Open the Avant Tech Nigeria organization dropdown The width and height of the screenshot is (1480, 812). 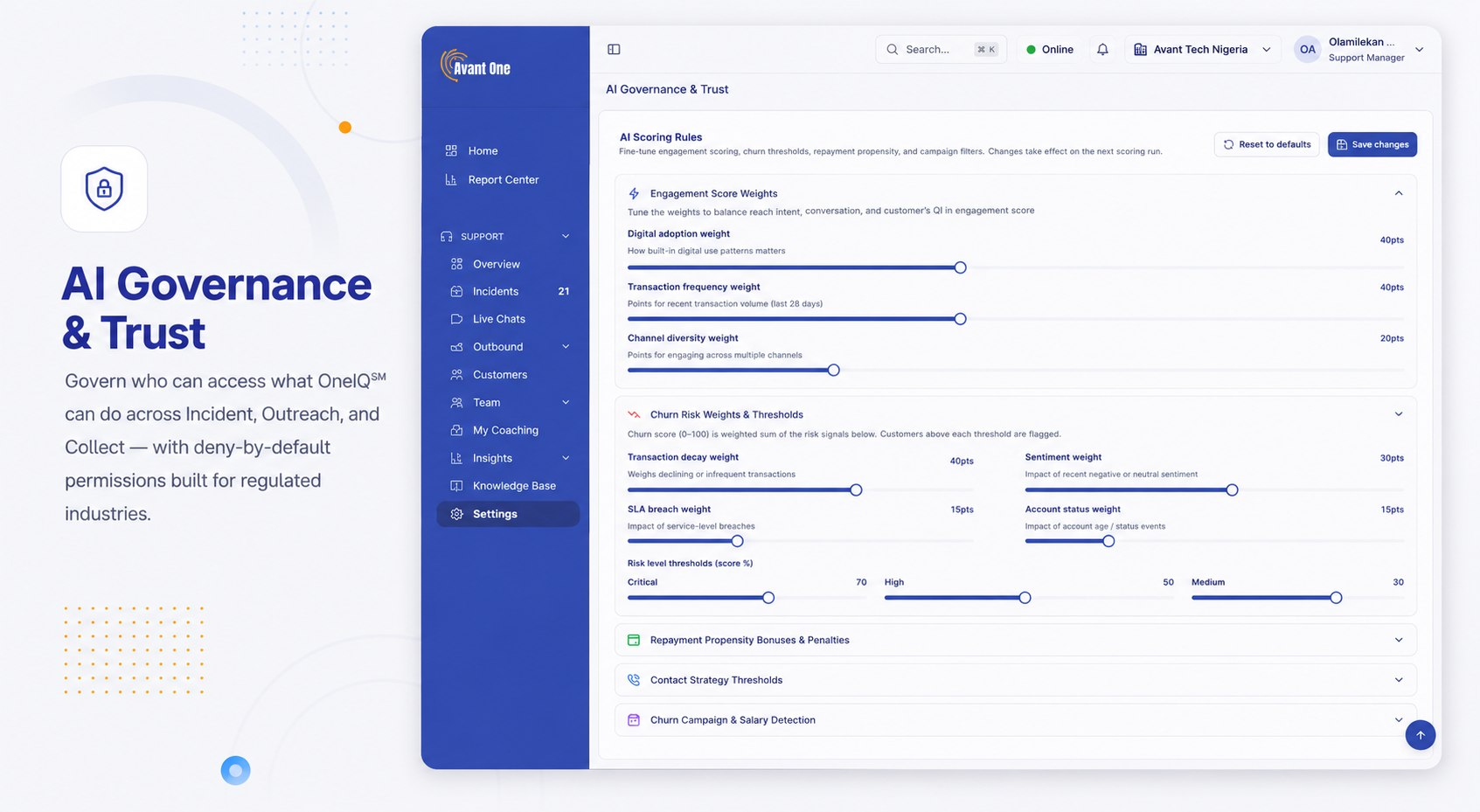click(x=1202, y=50)
